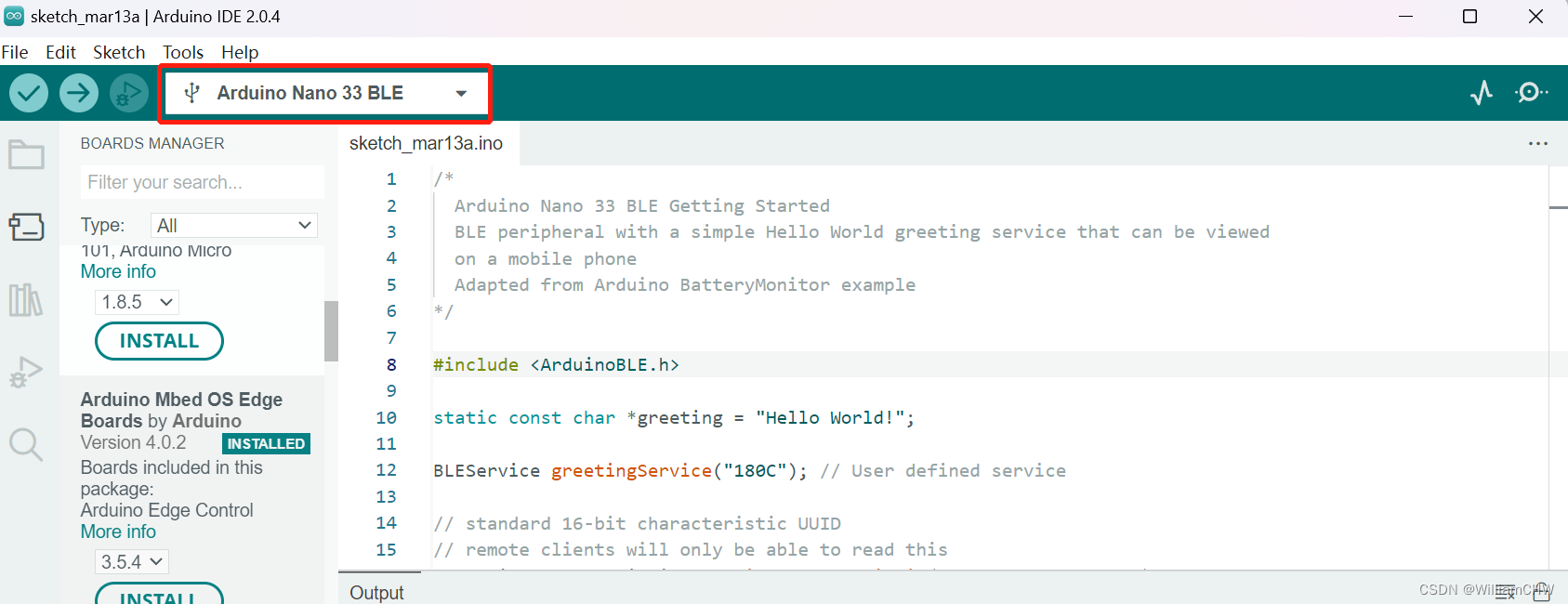Click the Upload arrow button
The height and width of the screenshot is (604, 1568).
click(79, 93)
